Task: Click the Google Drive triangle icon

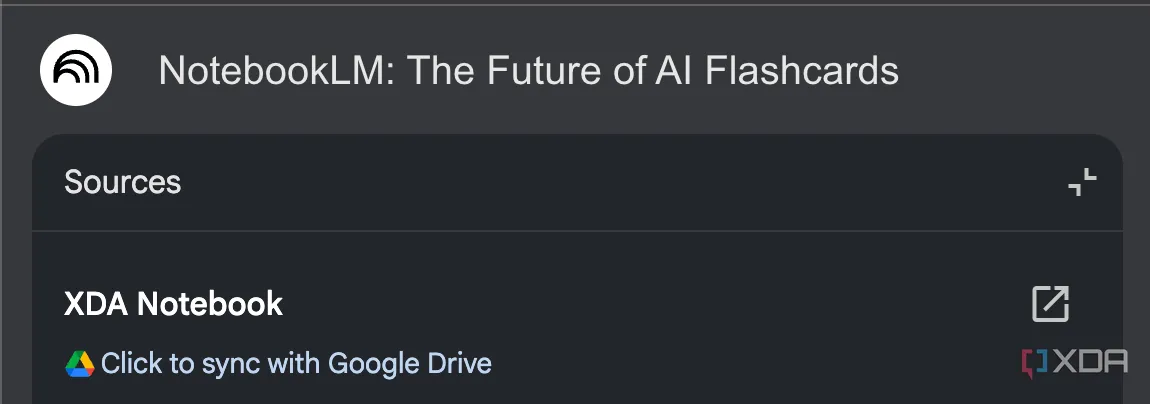Action: 79,364
